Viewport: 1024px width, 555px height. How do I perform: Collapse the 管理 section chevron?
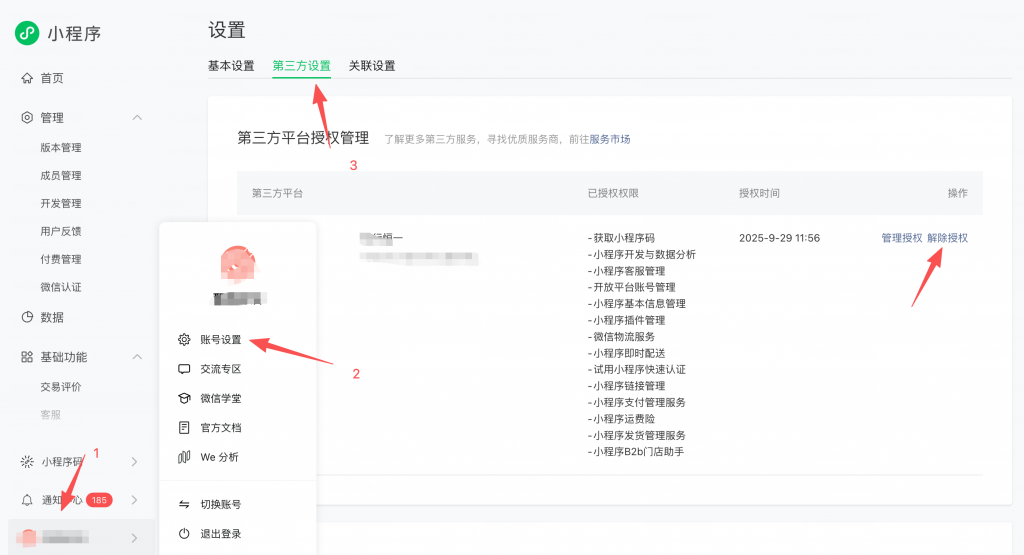click(x=137, y=118)
